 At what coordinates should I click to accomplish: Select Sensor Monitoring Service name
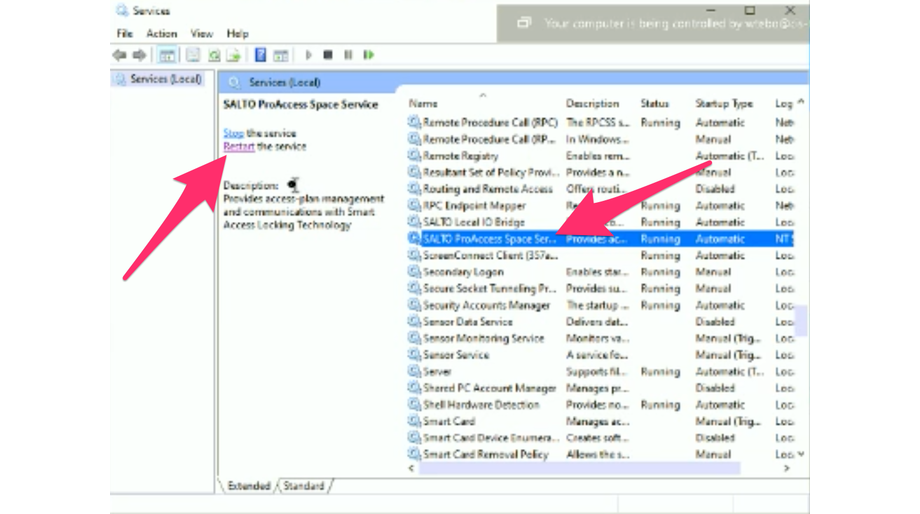(x=483, y=339)
